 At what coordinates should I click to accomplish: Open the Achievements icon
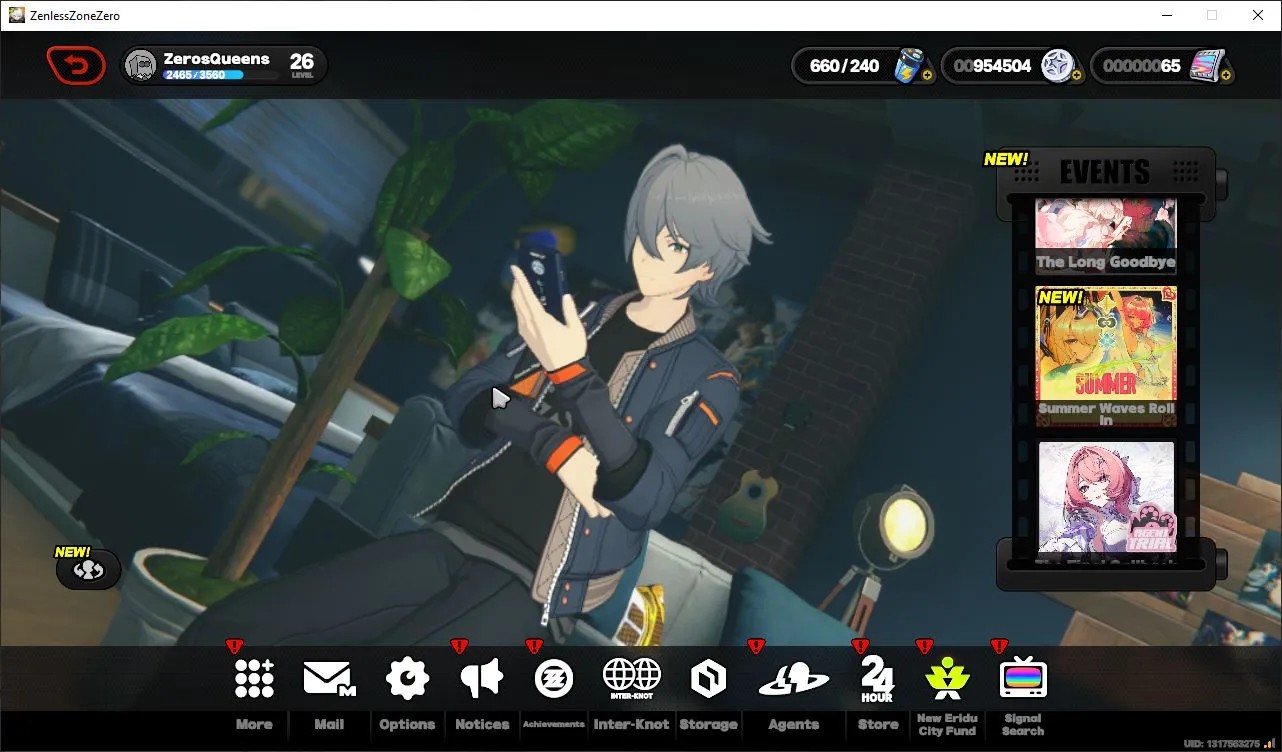554,679
